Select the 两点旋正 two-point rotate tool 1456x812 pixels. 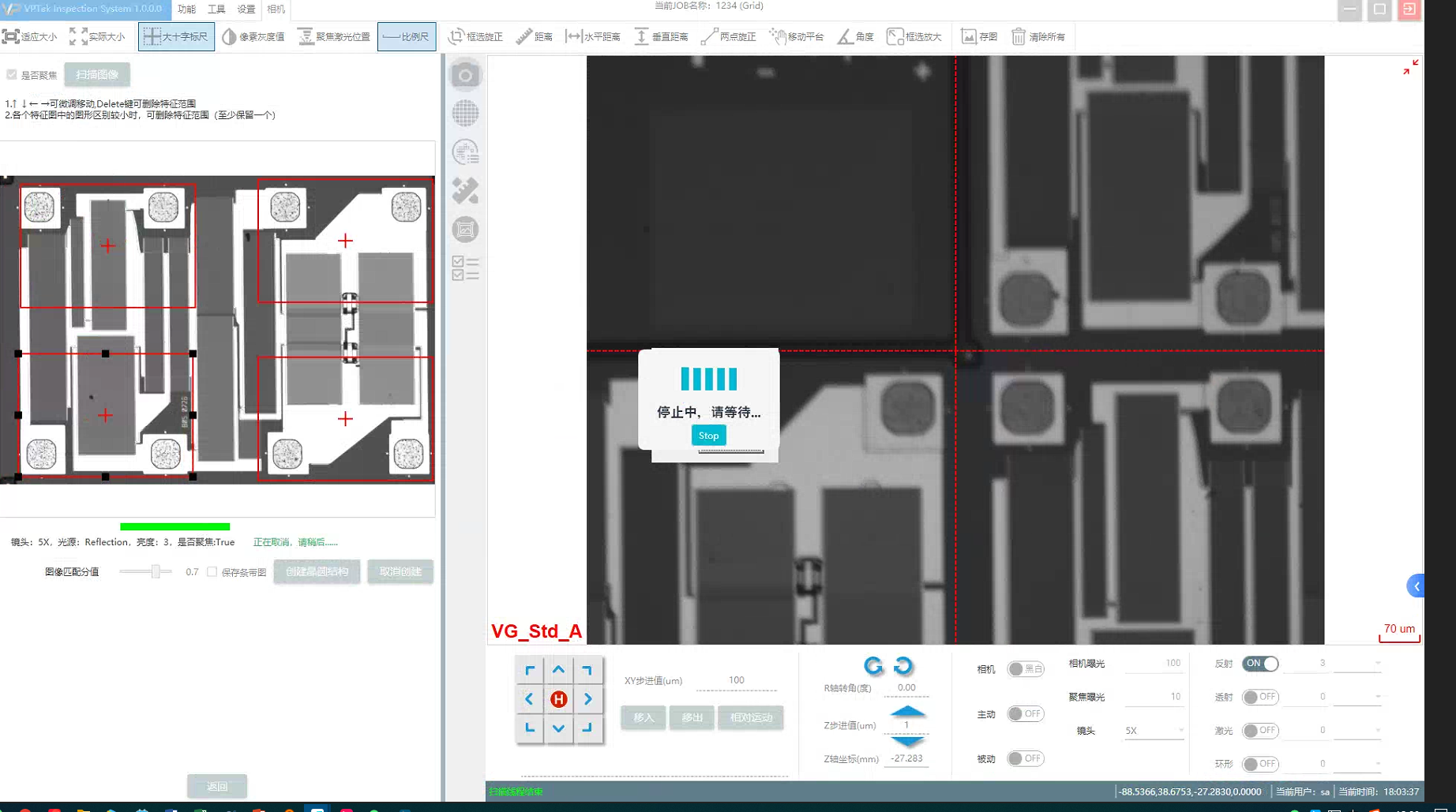click(729, 36)
